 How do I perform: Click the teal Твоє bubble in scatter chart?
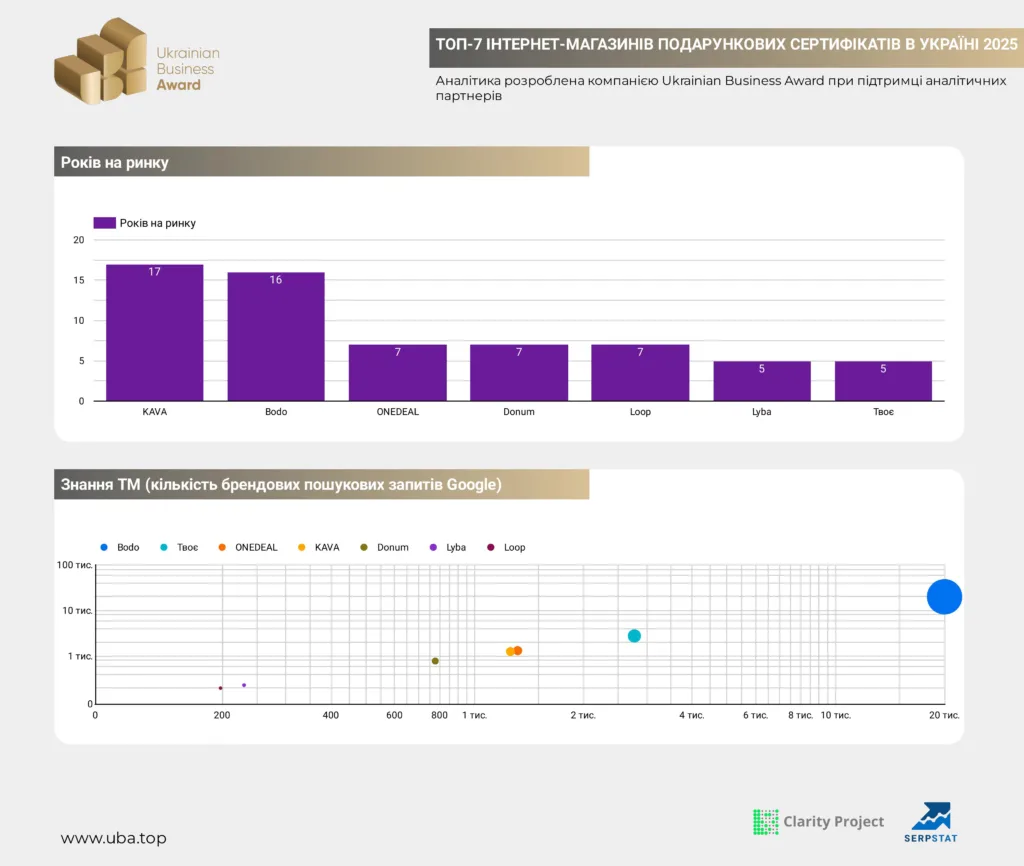pos(634,635)
